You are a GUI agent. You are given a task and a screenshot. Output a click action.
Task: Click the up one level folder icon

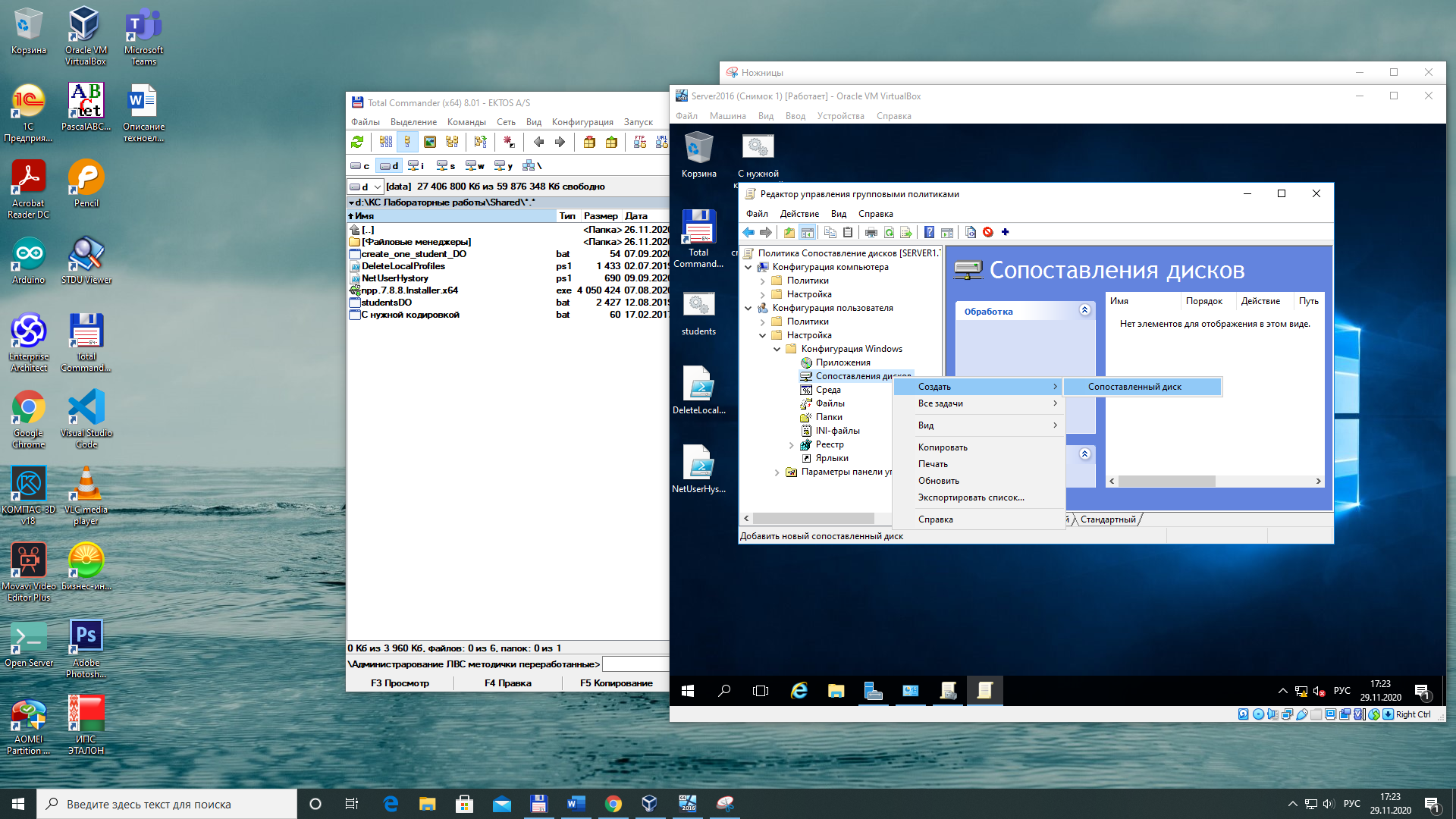(789, 233)
